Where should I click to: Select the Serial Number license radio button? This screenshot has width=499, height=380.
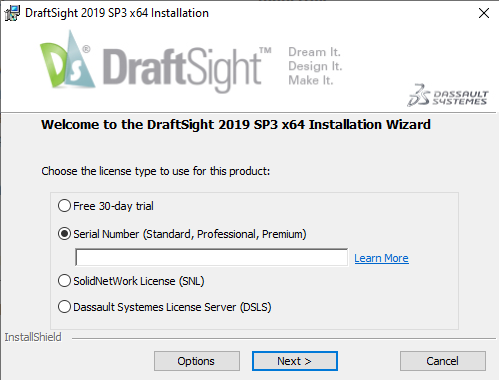pyautogui.click(x=64, y=234)
